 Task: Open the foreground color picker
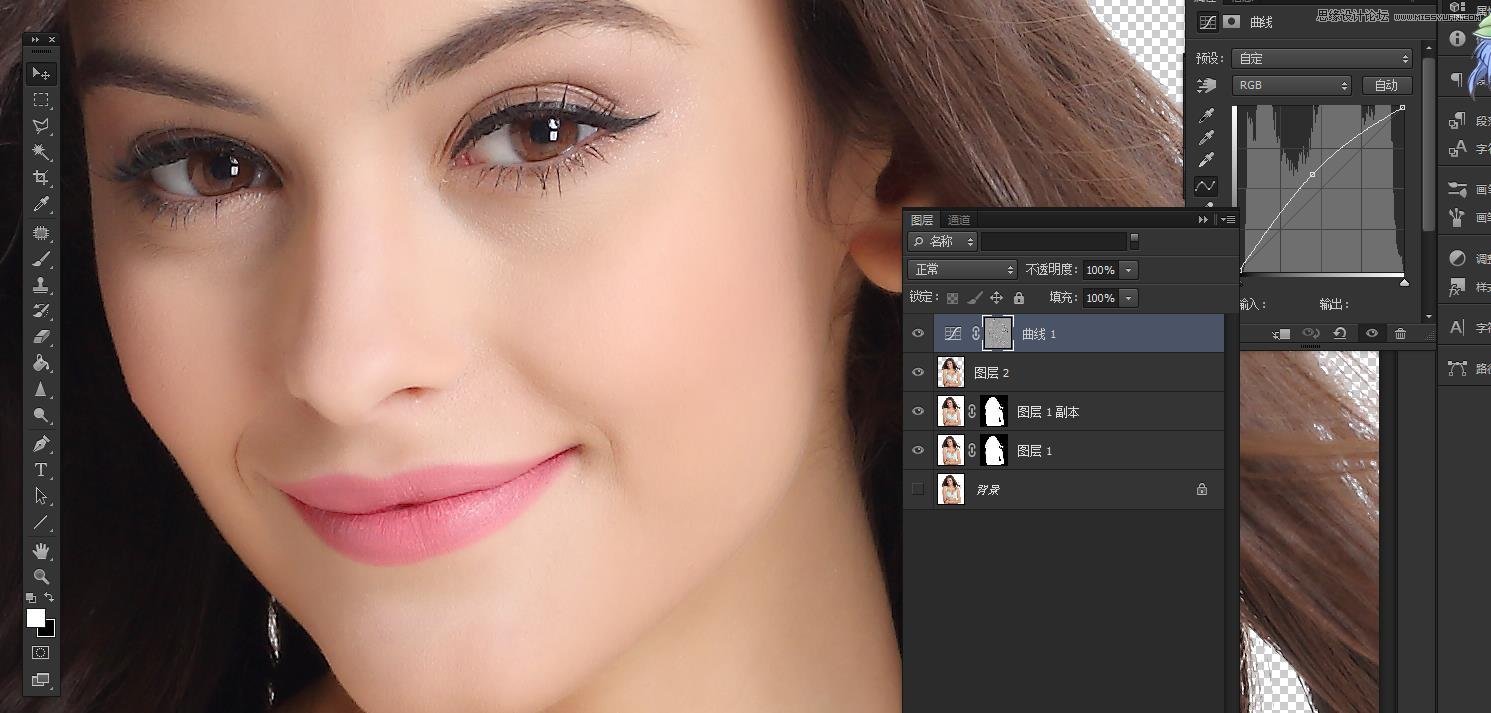click(36, 618)
